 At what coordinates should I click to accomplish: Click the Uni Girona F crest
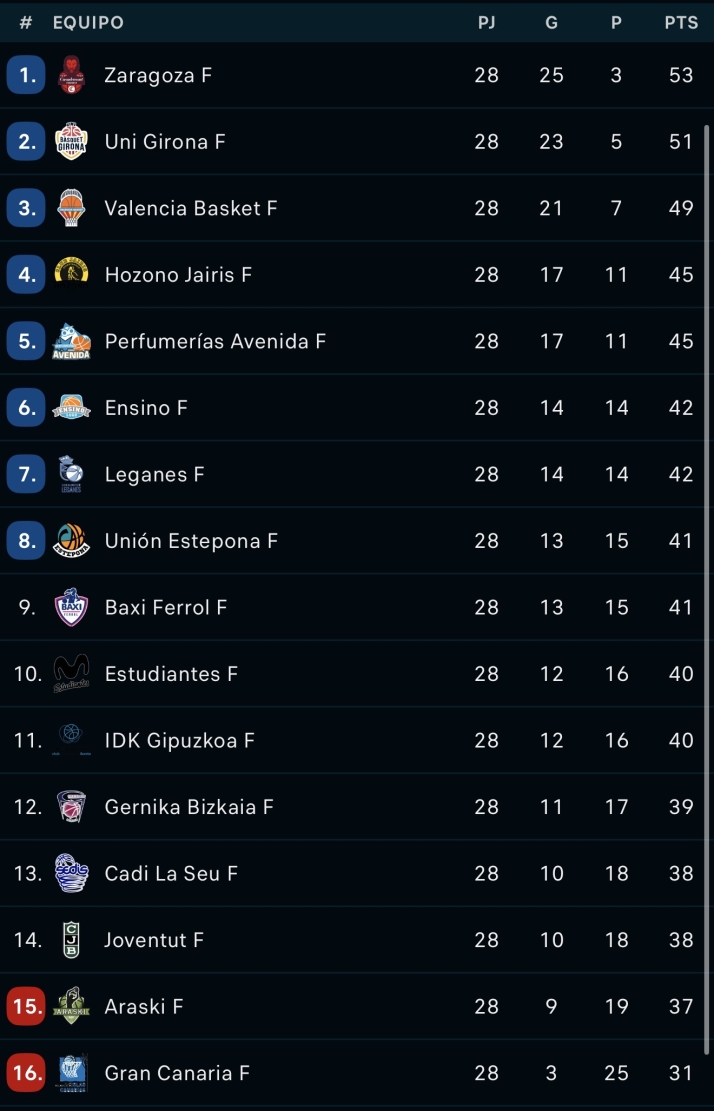[x=71, y=142]
